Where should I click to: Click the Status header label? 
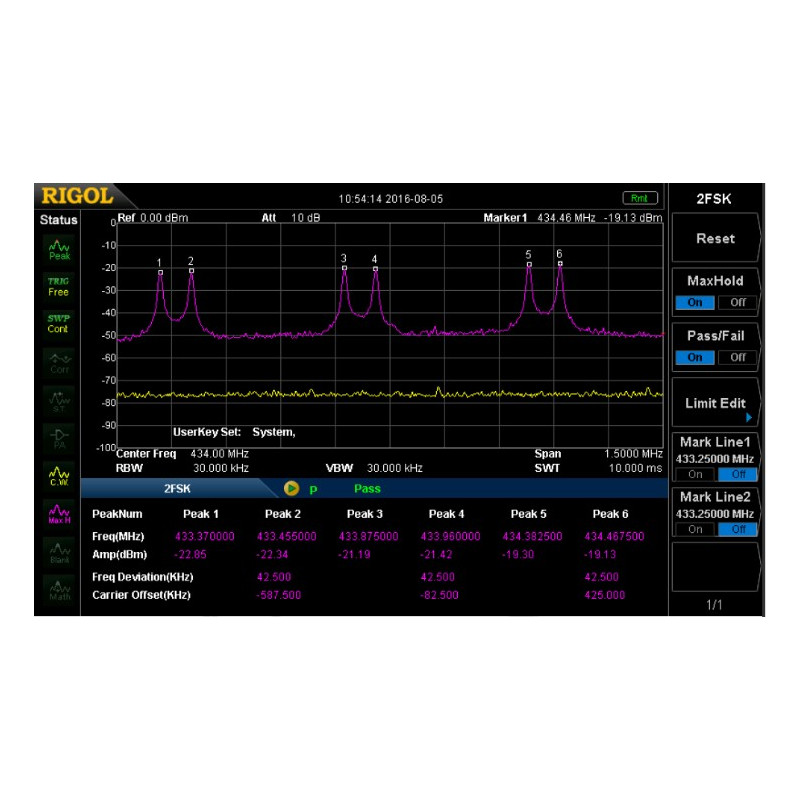tap(57, 219)
